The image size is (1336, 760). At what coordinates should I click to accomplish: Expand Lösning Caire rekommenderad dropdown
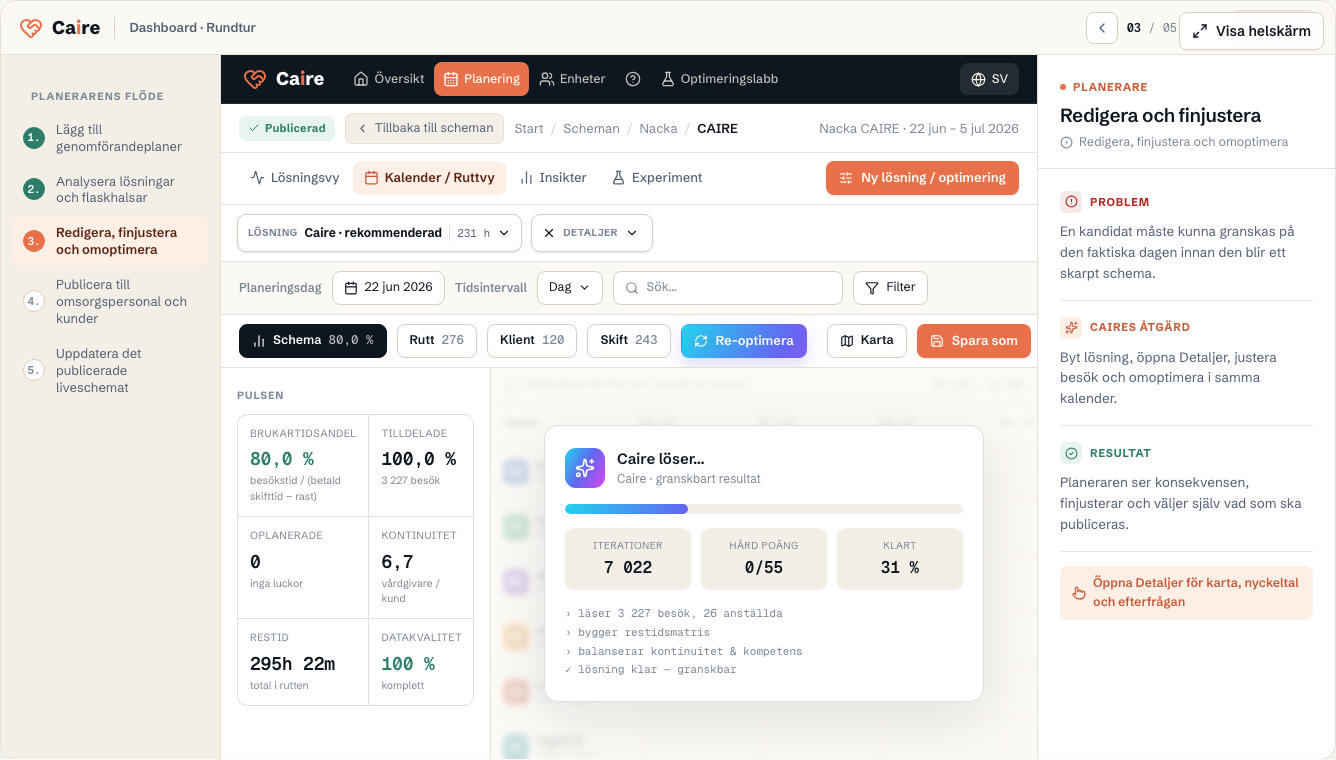pyautogui.click(x=379, y=233)
